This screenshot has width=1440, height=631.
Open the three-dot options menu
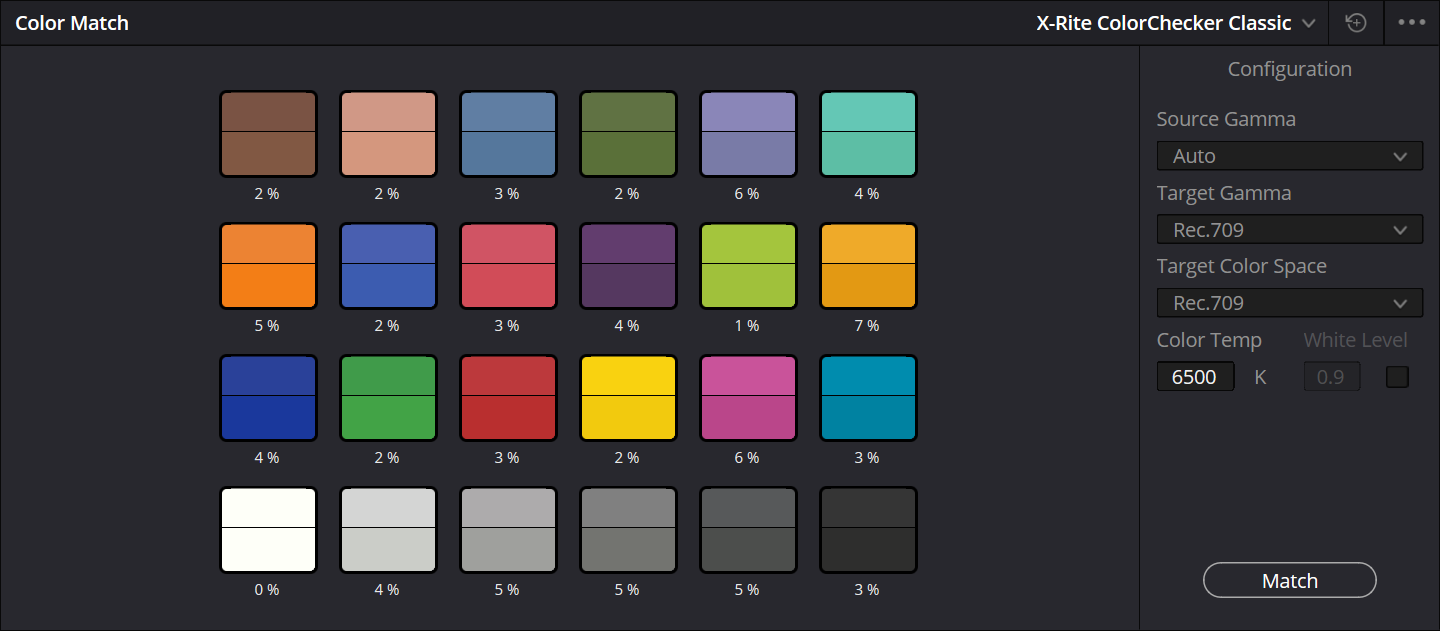click(1411, 23)
